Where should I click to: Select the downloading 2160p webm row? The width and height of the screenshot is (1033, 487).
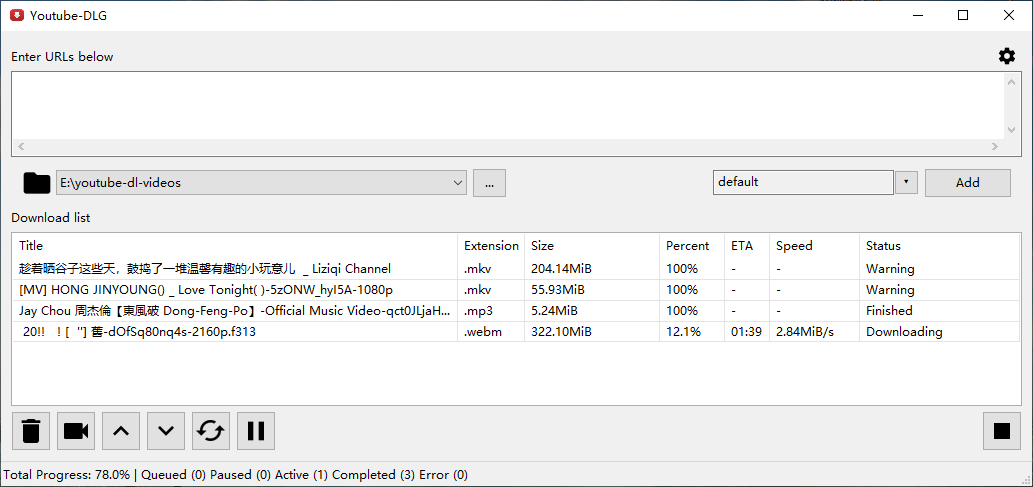click(x=138, y=331)
